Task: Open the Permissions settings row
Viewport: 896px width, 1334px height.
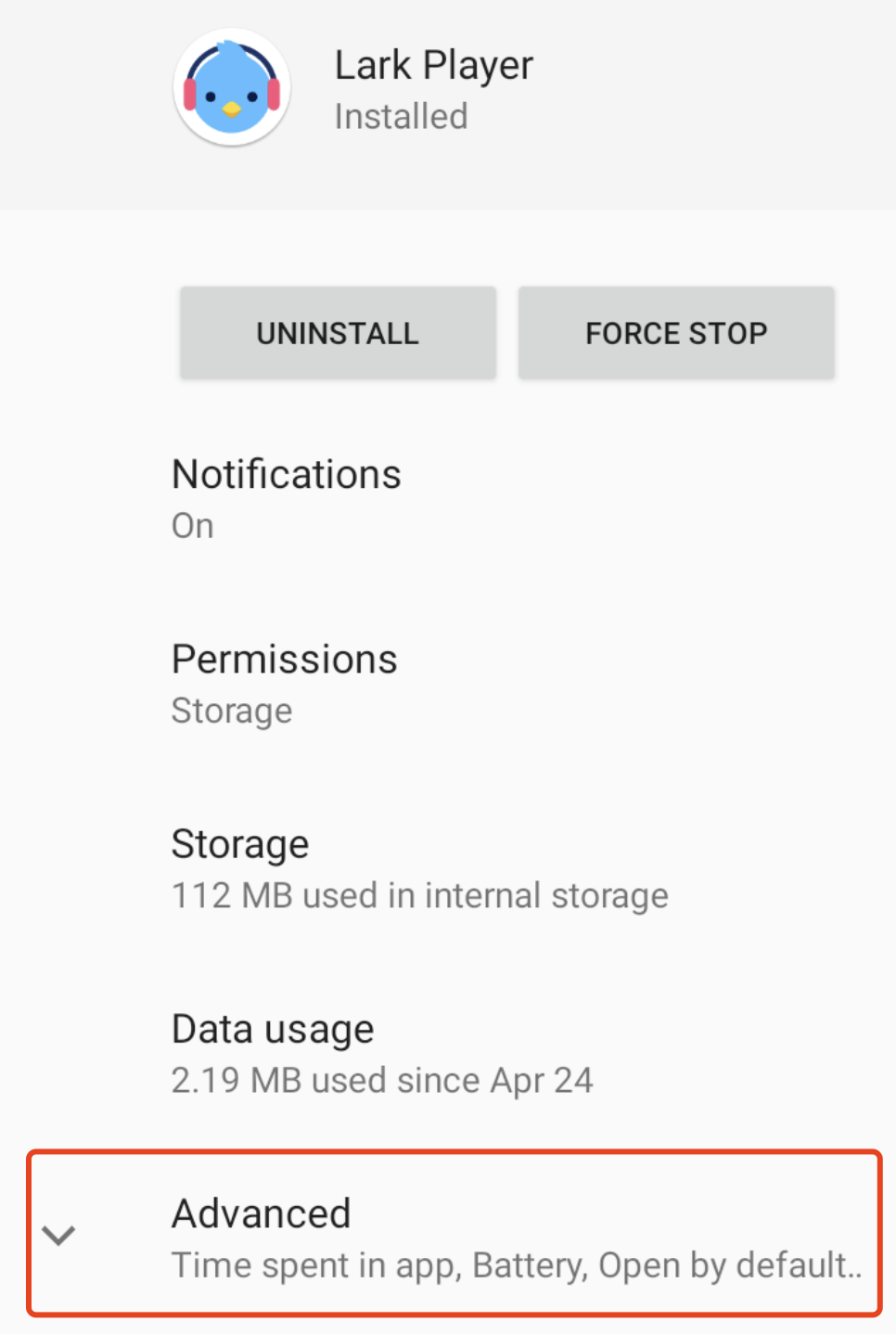Action: coord(285,660)
